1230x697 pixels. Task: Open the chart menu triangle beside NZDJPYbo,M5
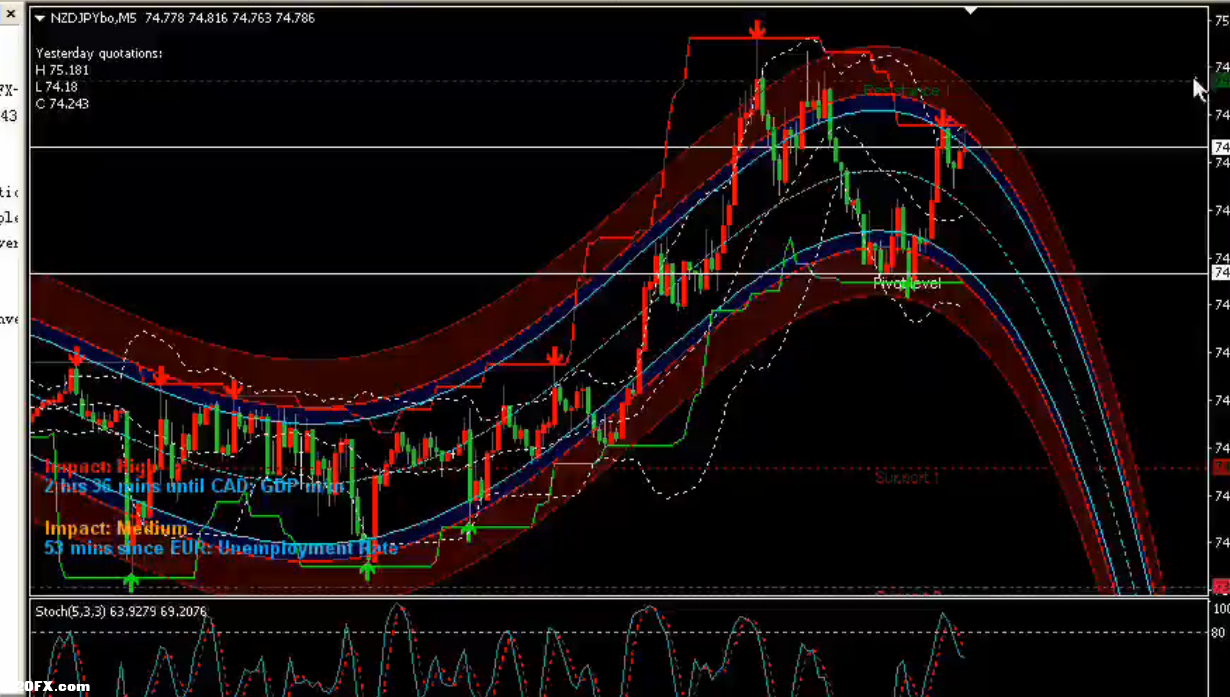39,18
